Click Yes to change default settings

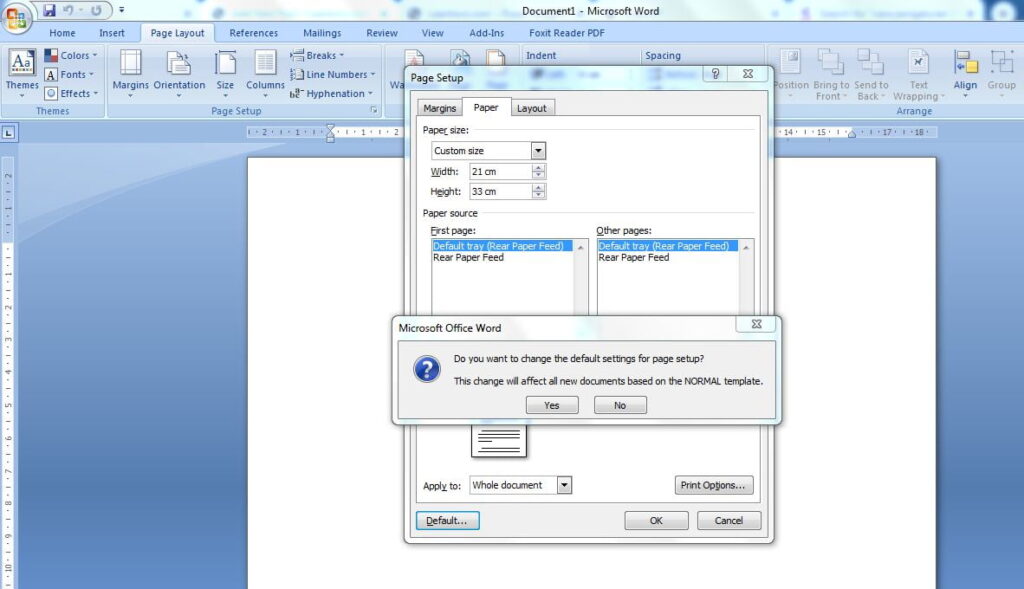552,406
